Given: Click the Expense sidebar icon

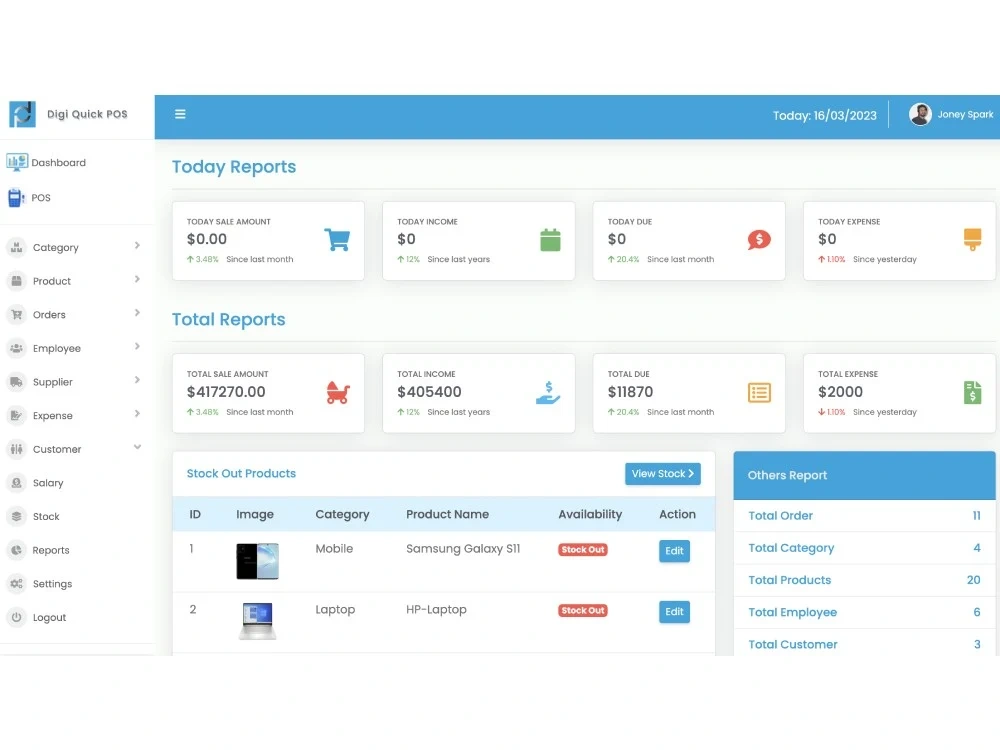Looking at the screenshot, I should coord(17,415).
